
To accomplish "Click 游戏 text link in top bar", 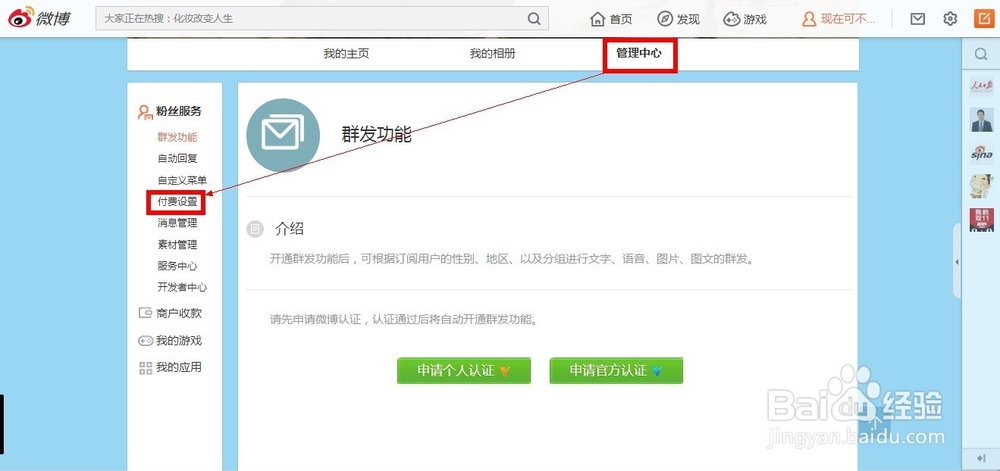I will (755, 20).
